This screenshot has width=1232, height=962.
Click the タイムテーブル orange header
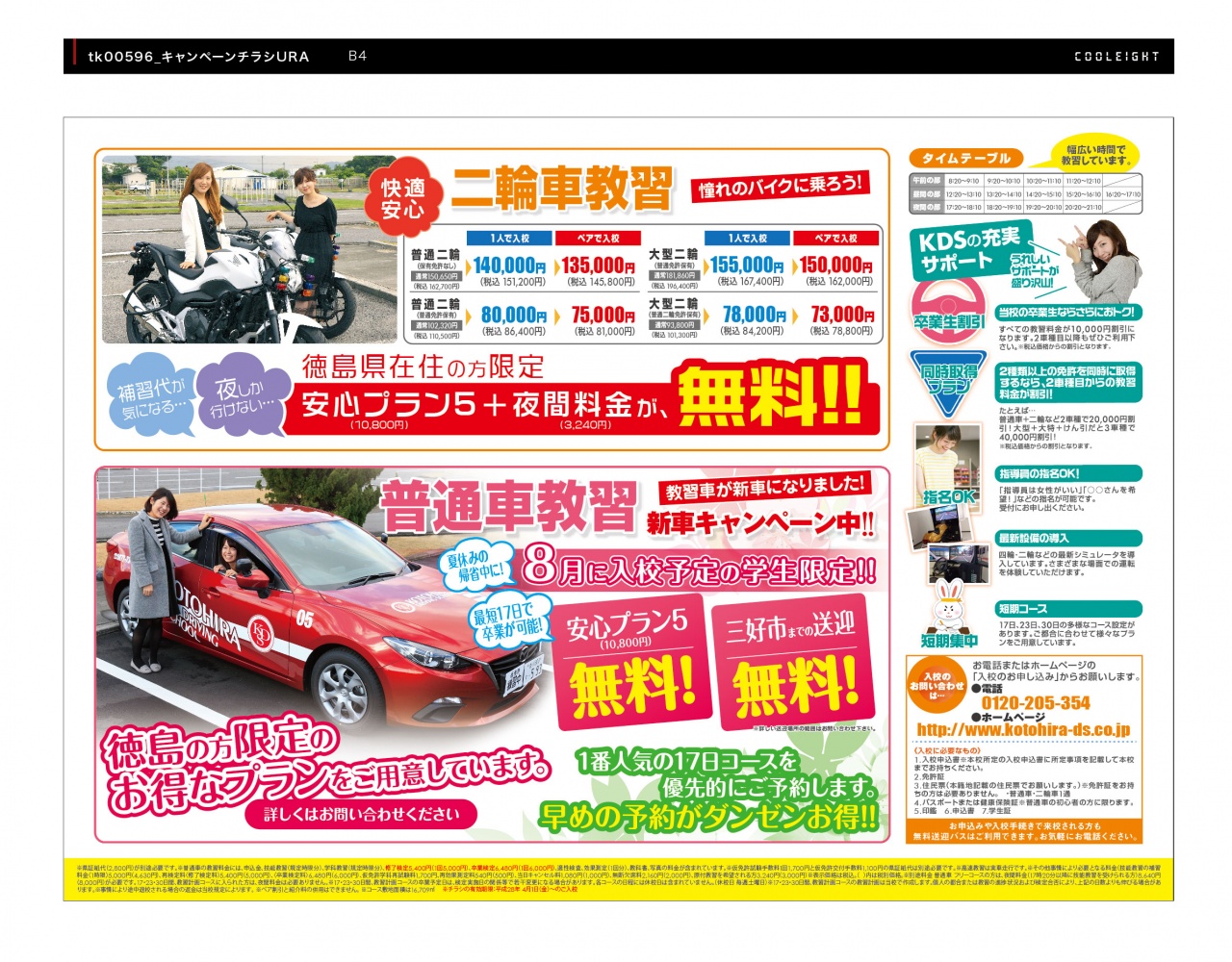(966, 159)
